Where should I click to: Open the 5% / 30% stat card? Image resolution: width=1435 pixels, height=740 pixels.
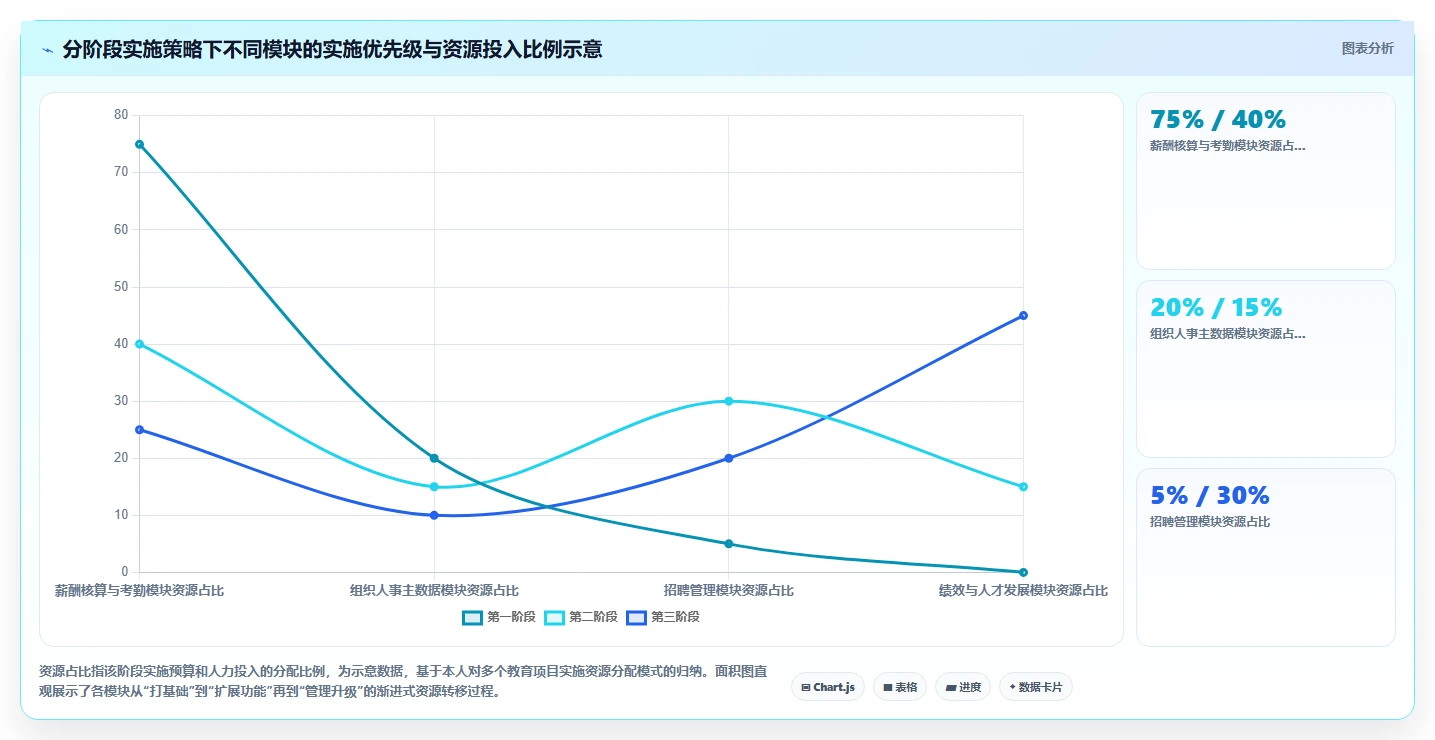(x=1266, y=557)
